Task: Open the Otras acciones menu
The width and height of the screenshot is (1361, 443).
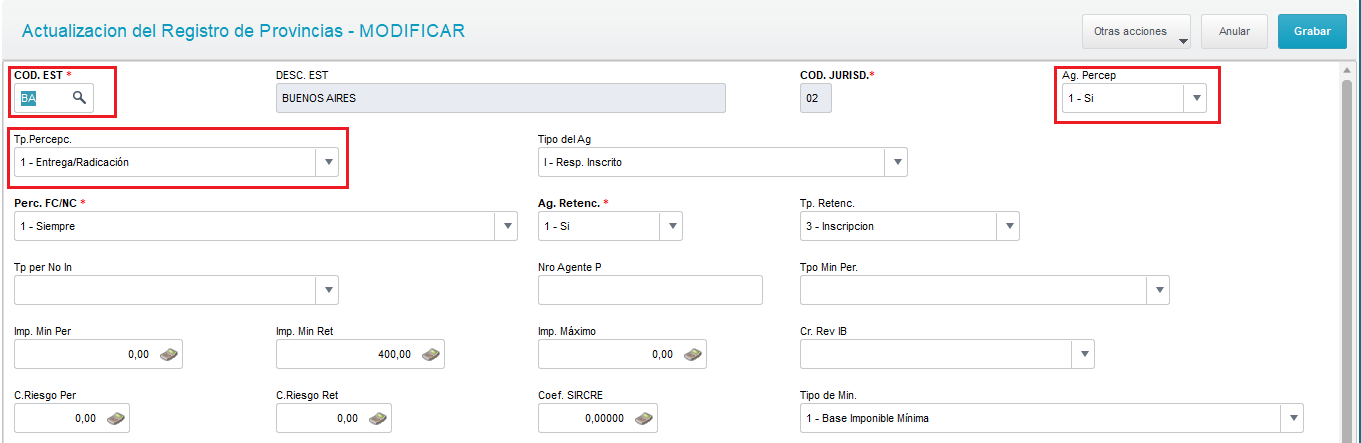Action: pos(1136,31)
